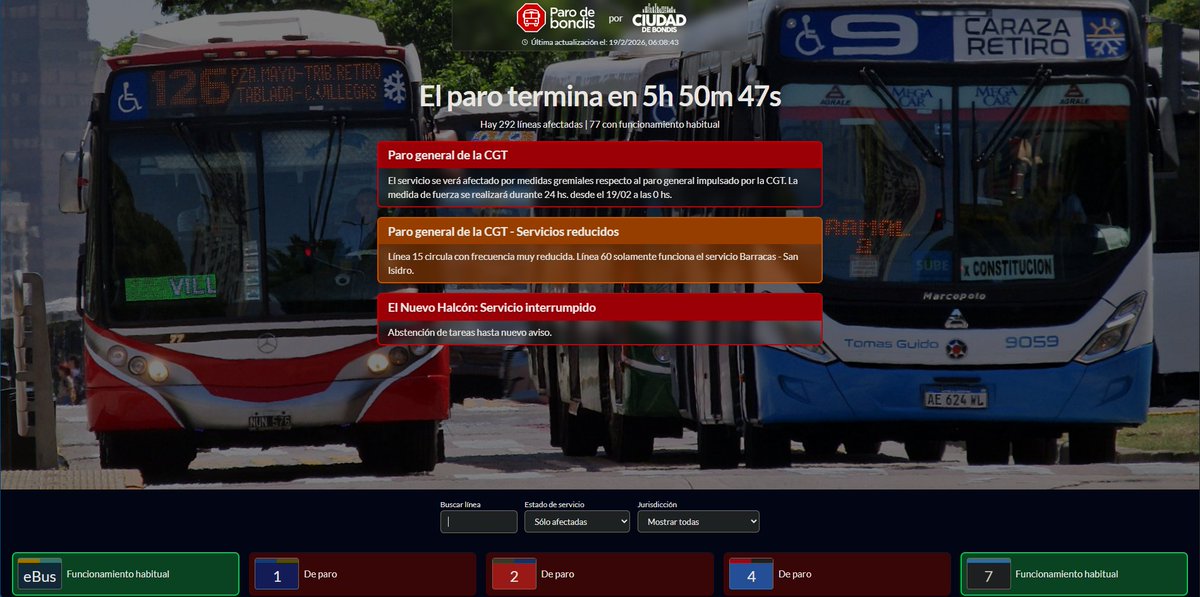
Task: Open the Jurisdicción dropdown
Action: (698, 521)
